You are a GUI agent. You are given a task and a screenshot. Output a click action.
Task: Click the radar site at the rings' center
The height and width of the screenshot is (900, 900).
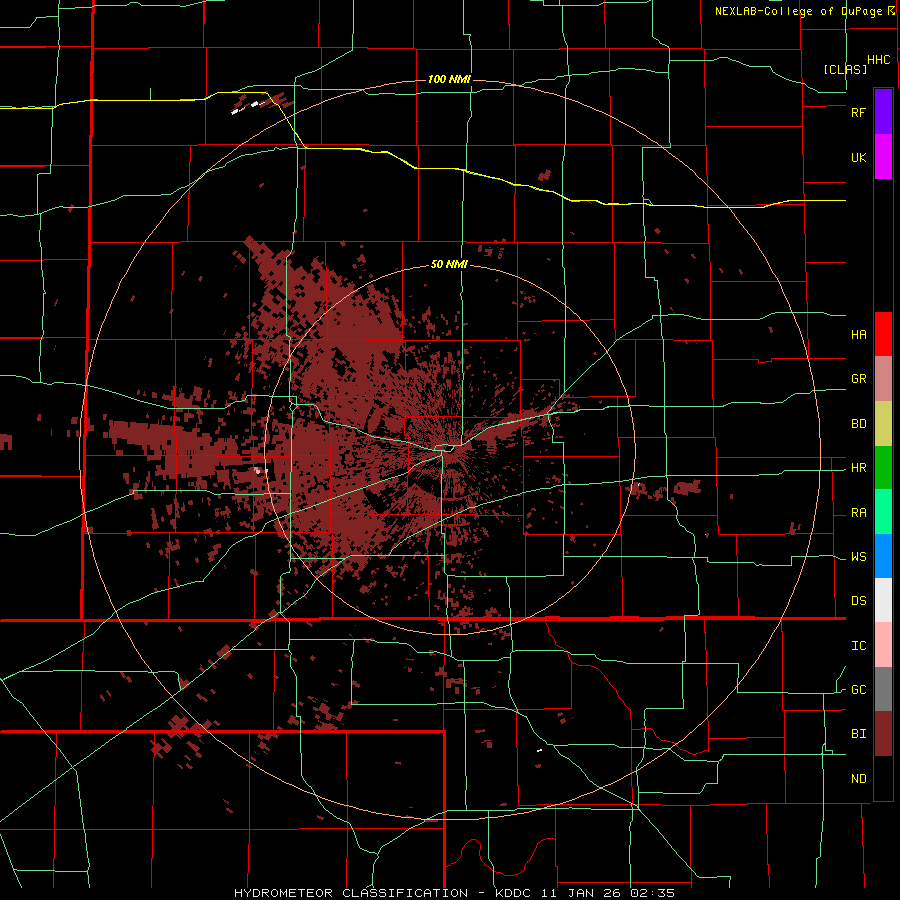click(x=449, y=449)
